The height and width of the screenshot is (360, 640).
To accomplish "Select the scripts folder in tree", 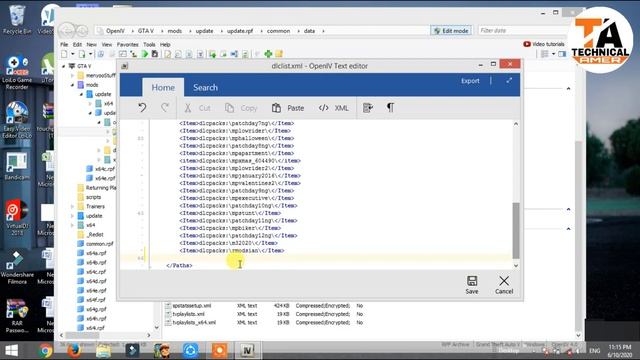I will [x=93, y=197].
